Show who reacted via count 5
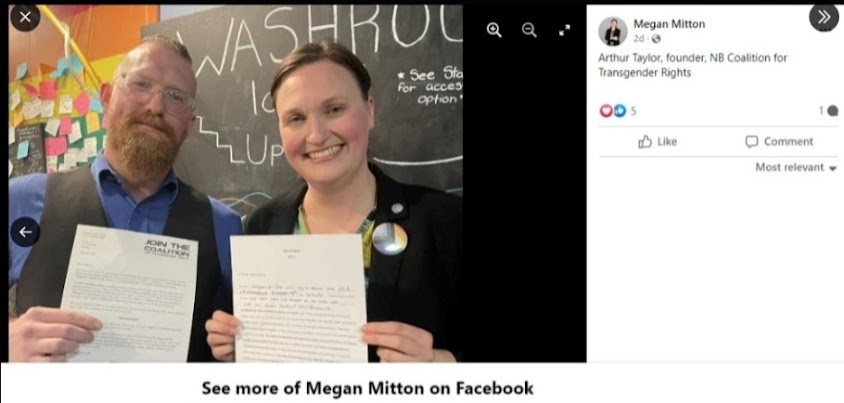 [x=634, y=111]
